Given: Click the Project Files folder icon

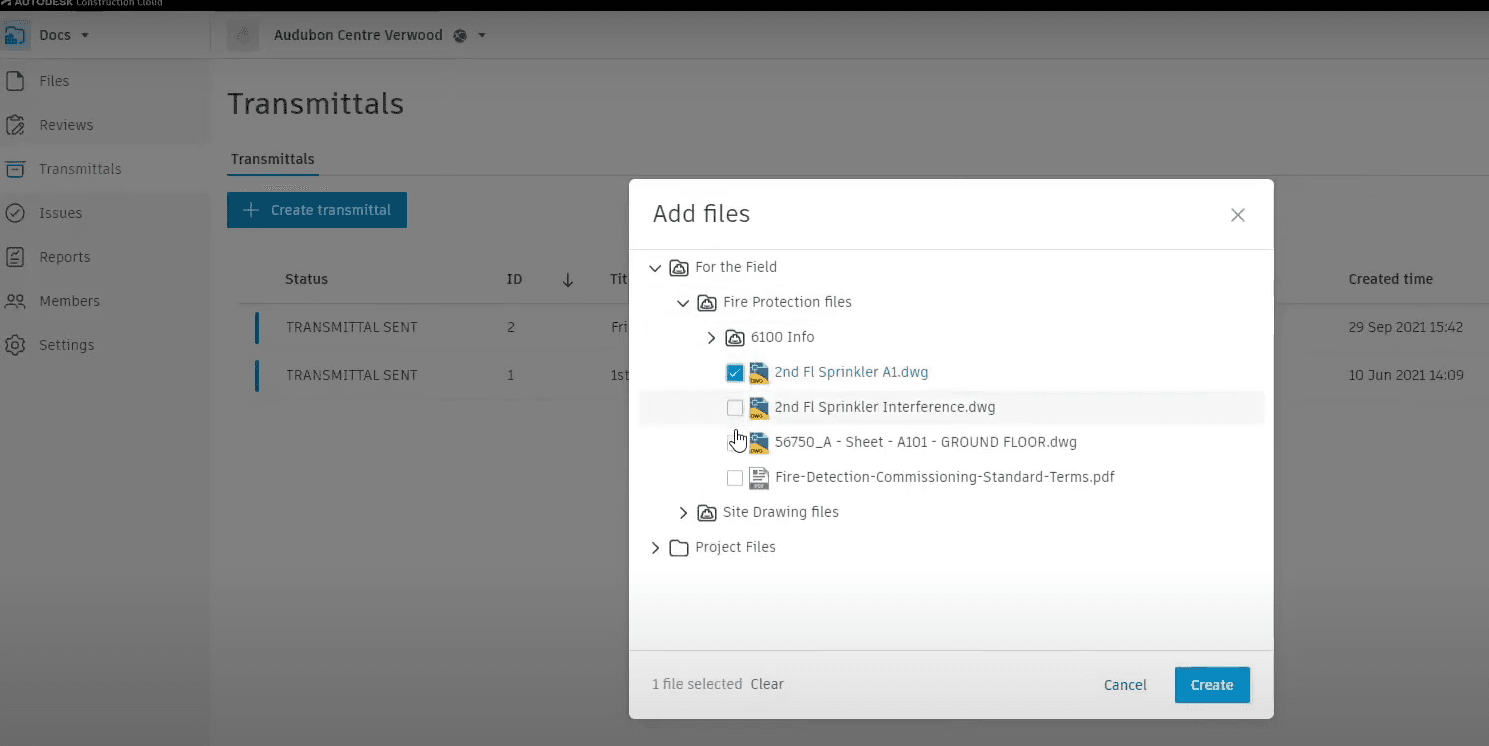Looking at the screenshot, I should [x=679, y=548].
